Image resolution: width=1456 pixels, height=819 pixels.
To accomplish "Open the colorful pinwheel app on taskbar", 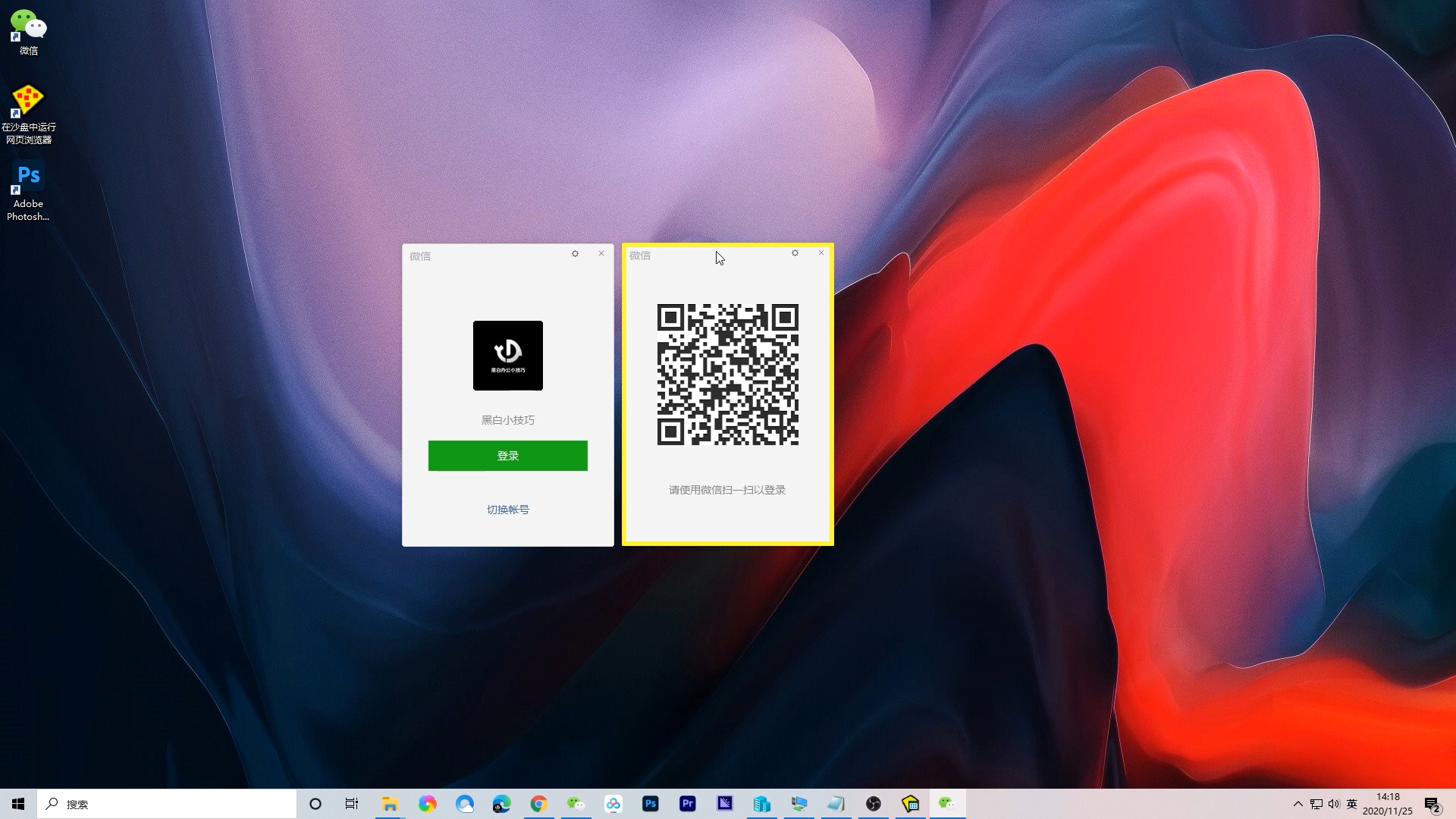I will click(428, 804).
